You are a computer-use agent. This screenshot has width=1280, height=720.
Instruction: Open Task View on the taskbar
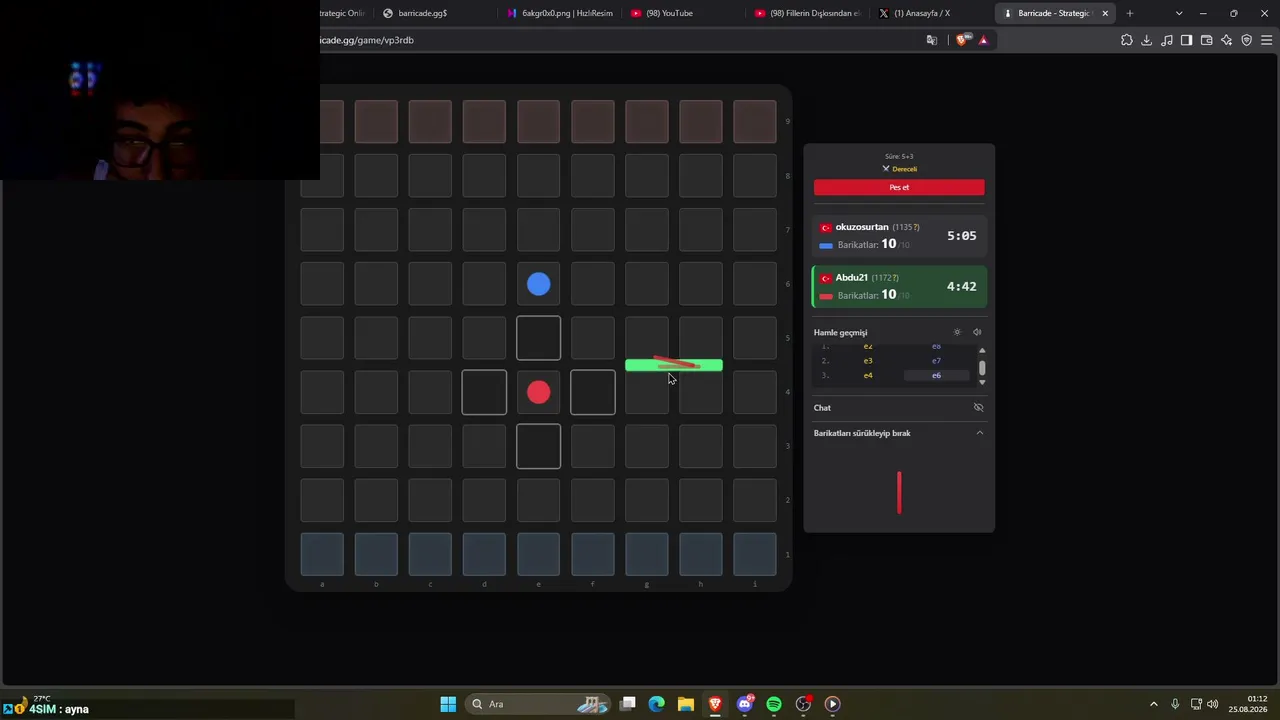tap(627, 704)
